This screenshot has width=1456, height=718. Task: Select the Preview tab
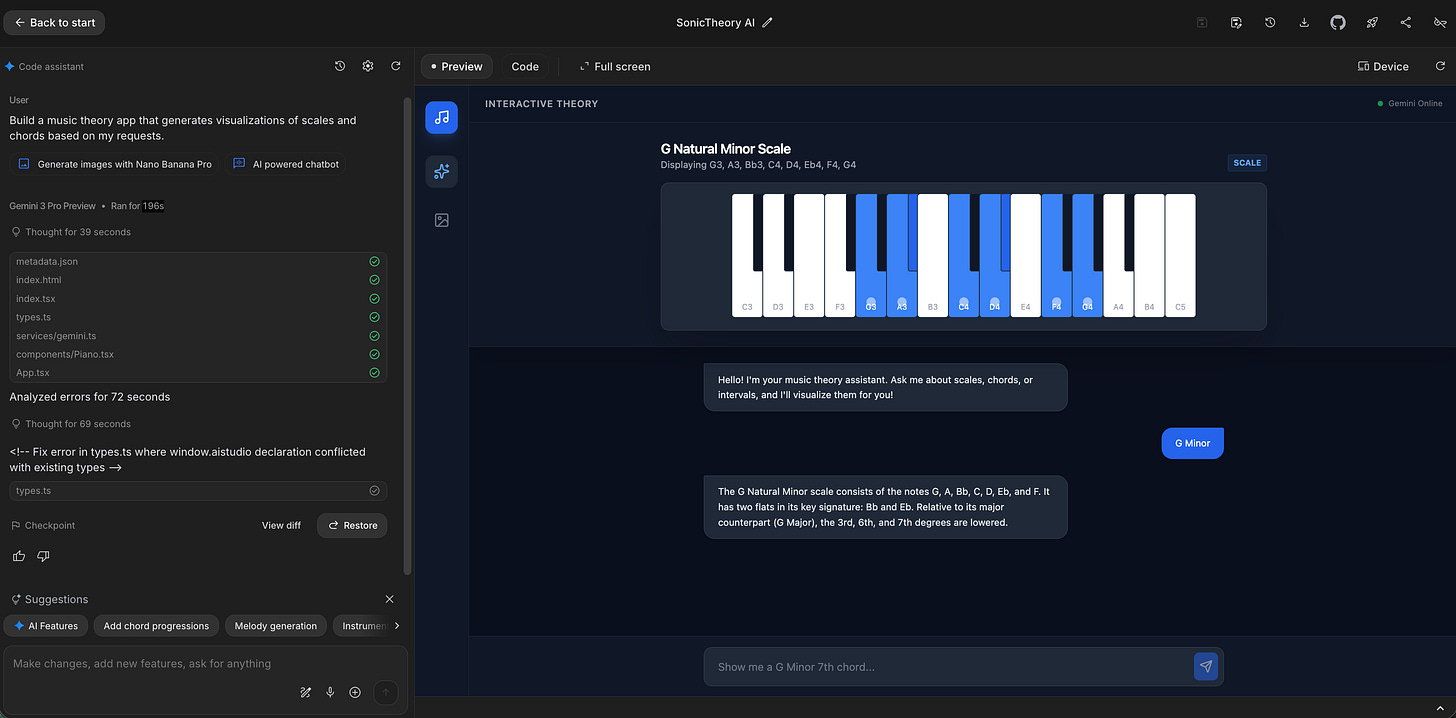click(x=456, y=66)
